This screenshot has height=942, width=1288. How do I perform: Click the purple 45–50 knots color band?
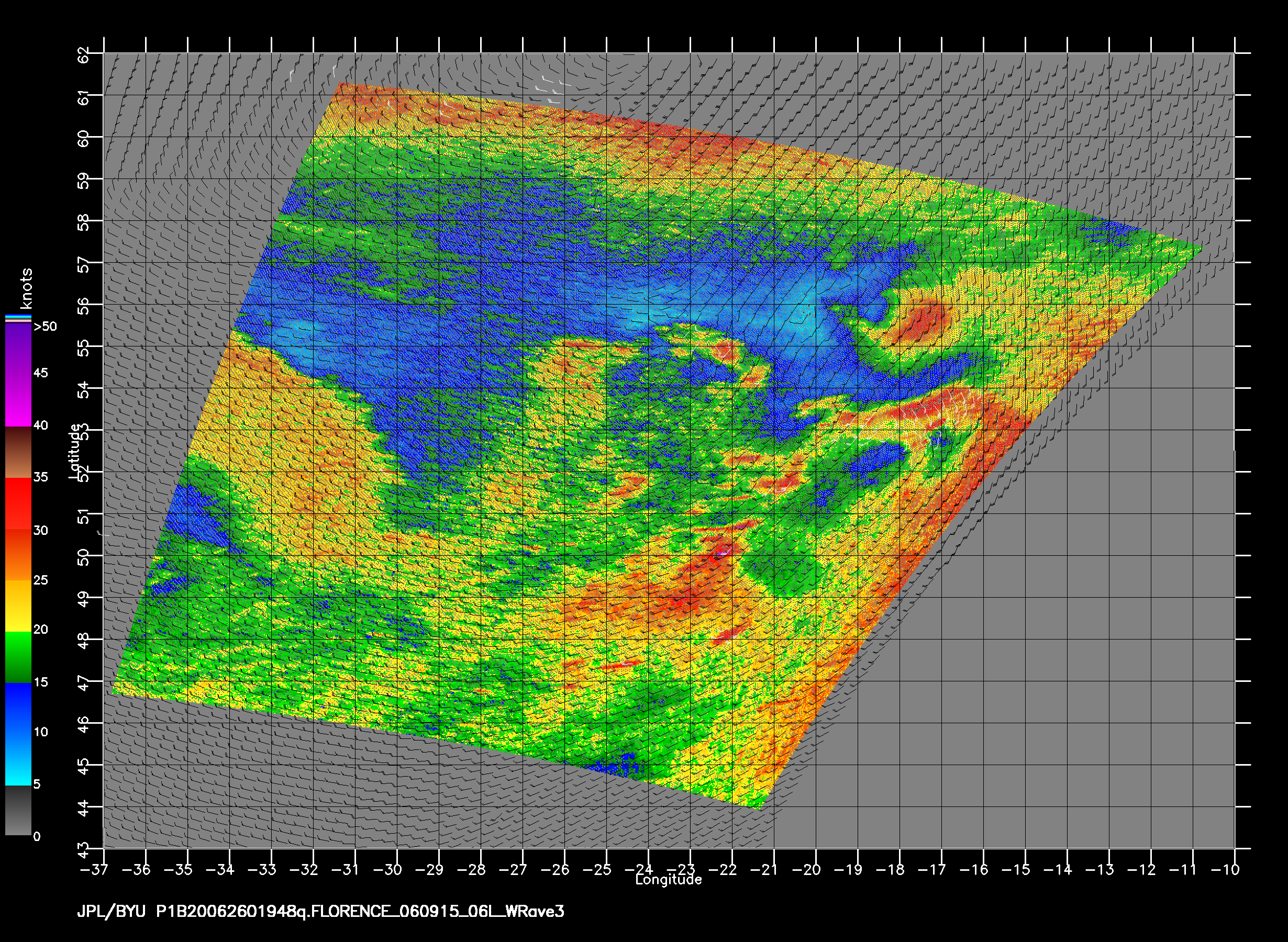(18, 349)
